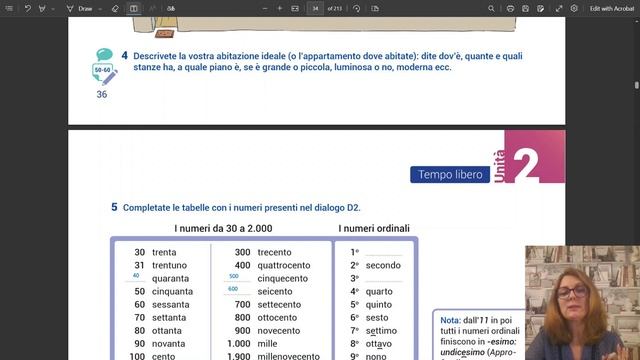Click the word 'millenovecento'
The width and height of the screenshot is (640, 360).
[x=289, y=356]
